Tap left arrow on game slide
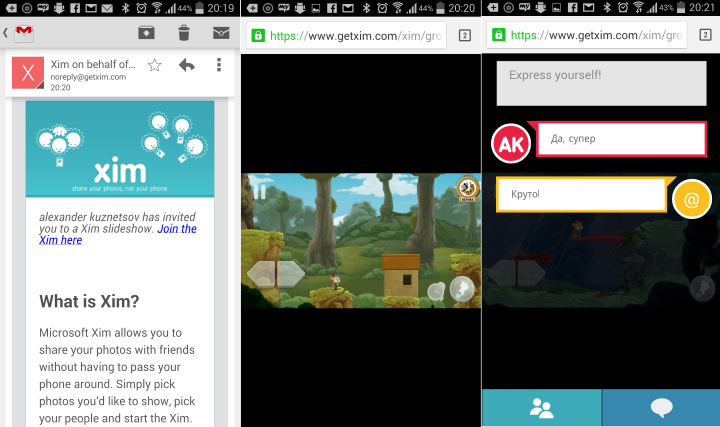 pos(261,274)
